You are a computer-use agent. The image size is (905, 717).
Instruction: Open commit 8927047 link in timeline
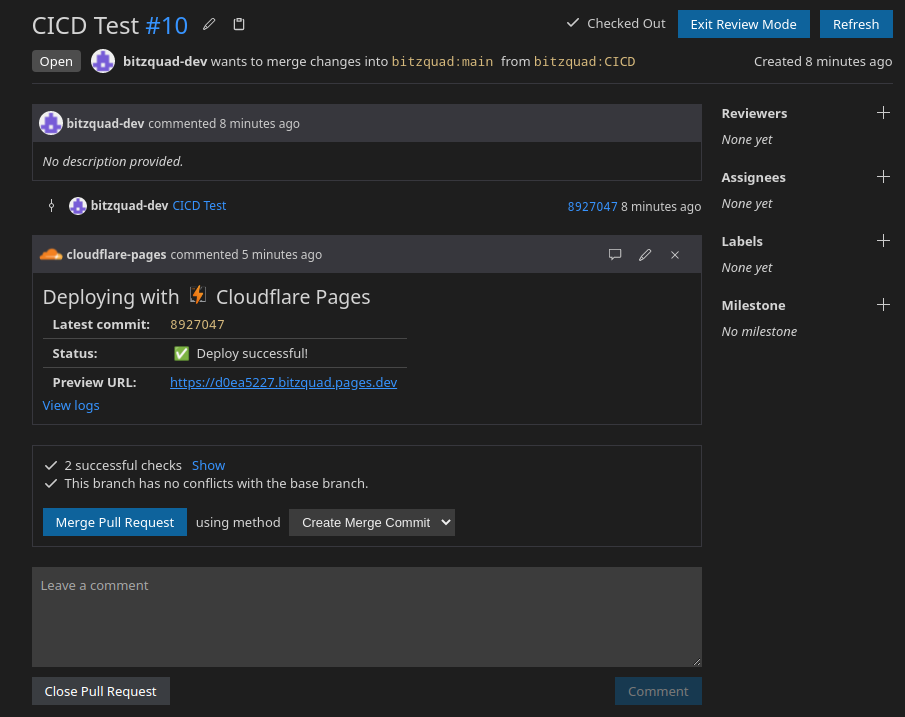(x=592, y=207)
